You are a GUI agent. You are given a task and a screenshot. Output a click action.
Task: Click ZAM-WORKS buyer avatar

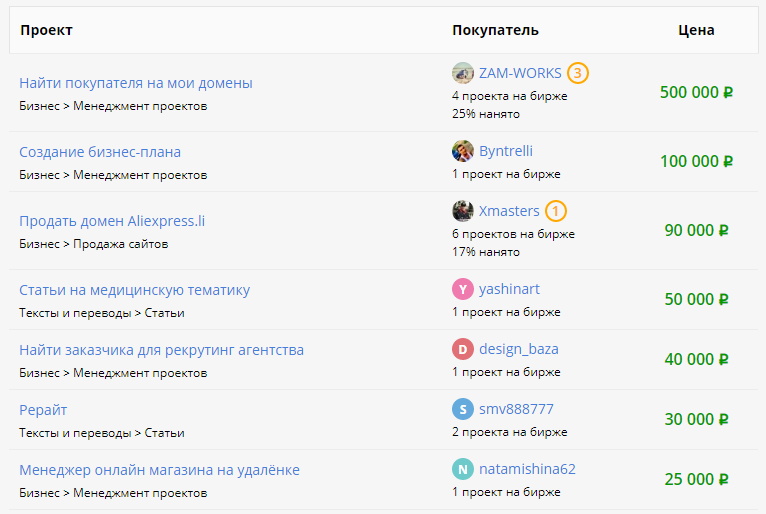click(x=462, y=73)
